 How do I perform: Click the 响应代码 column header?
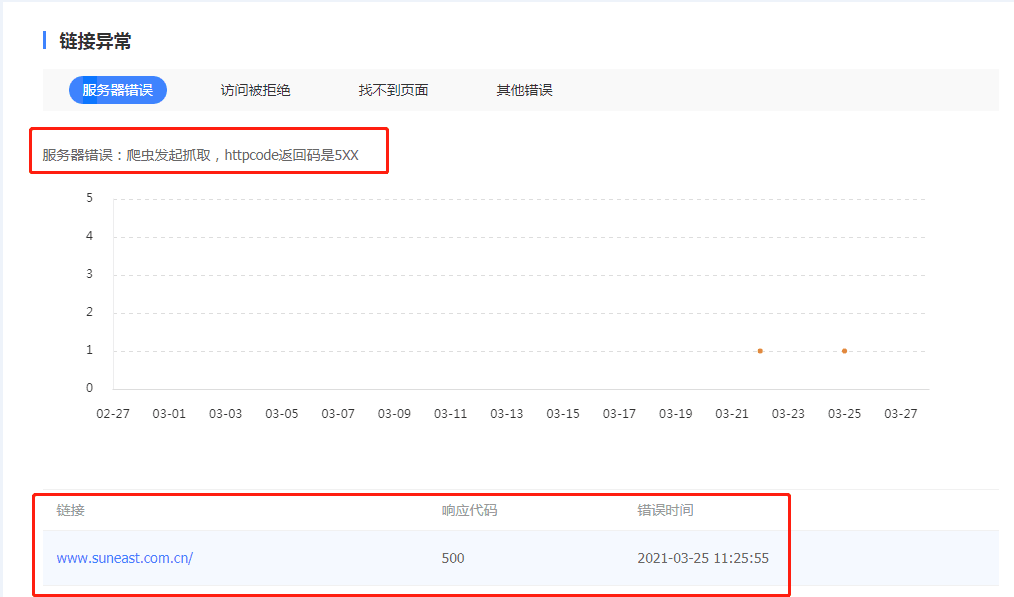(x=470, y=510)
